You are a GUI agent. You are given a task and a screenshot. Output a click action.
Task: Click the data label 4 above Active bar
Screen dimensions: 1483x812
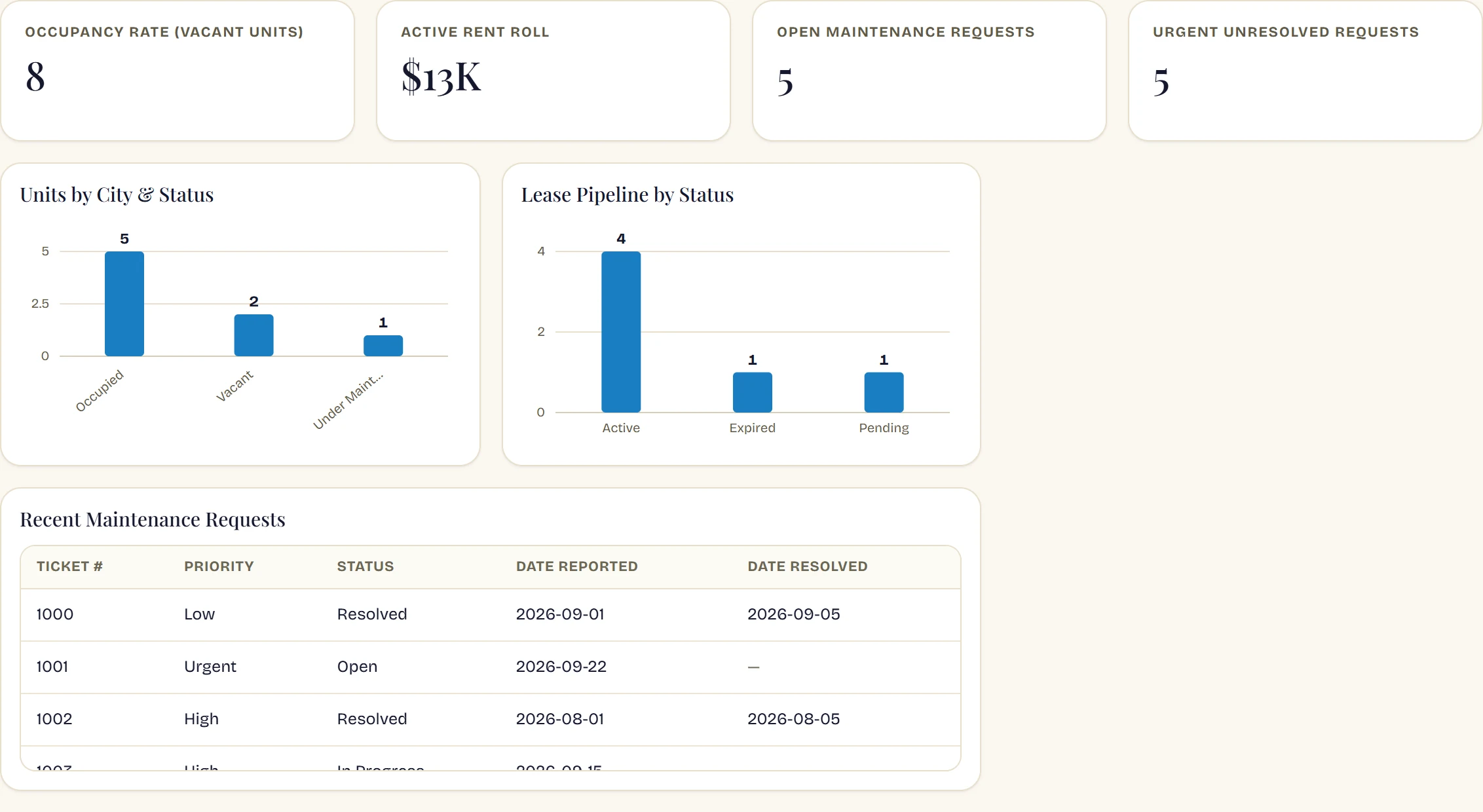click(x=621, y=239)
